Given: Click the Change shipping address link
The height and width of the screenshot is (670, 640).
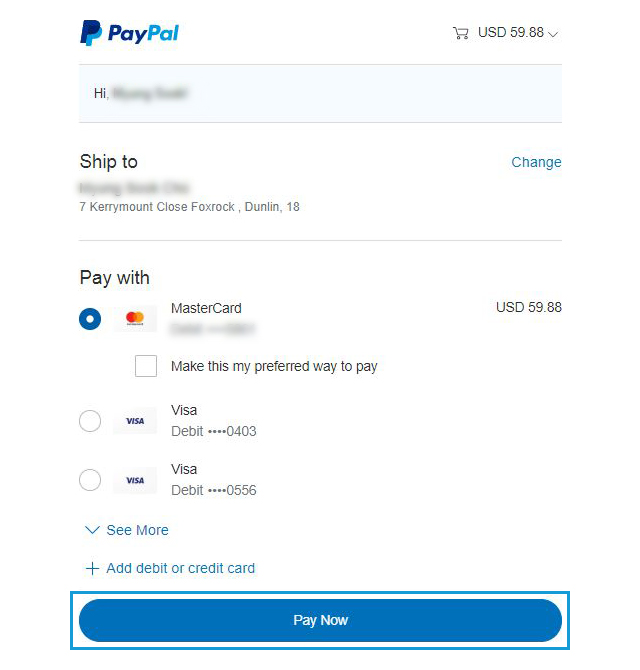Looking at the screenshot, I should (x=537, y=162).
